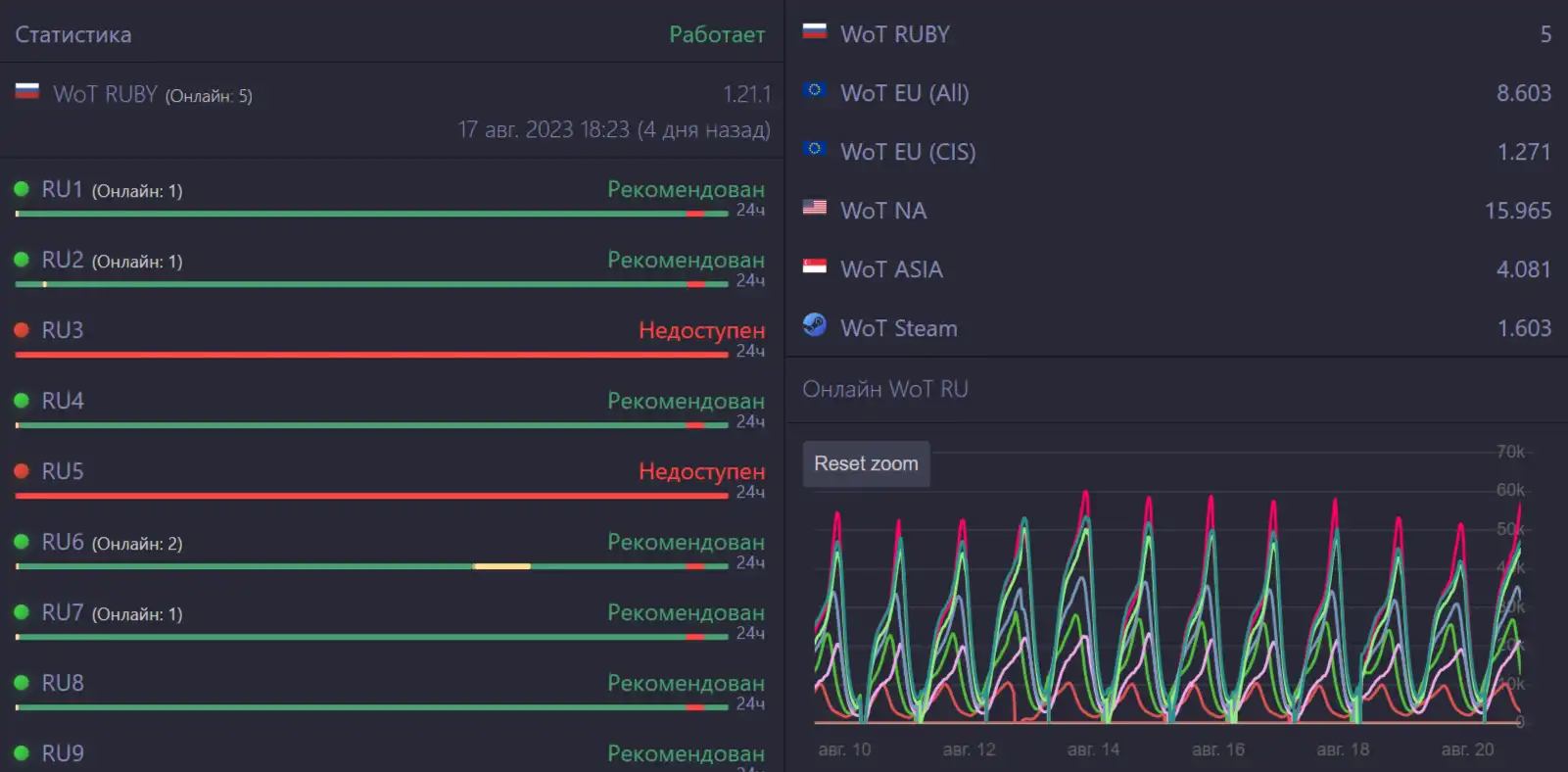
Task: Click the EU flag icon for WoT EU (CIS)
Action: coord(815,148)
